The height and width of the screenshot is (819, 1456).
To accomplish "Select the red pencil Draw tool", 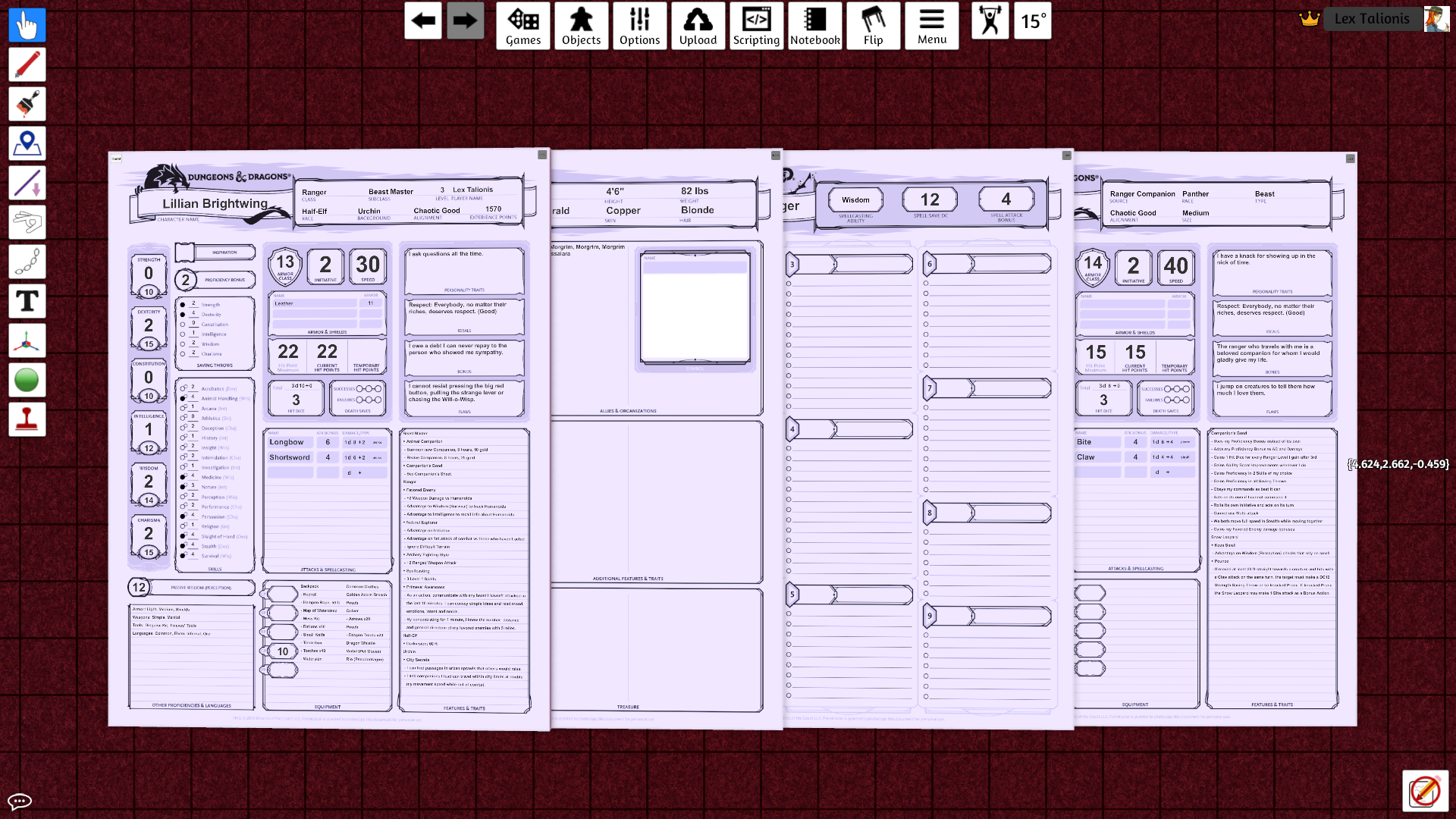I will coord(27,64).
